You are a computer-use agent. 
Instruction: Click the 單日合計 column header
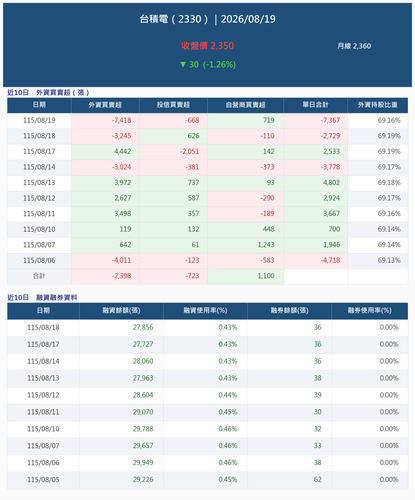click(315, 105)
